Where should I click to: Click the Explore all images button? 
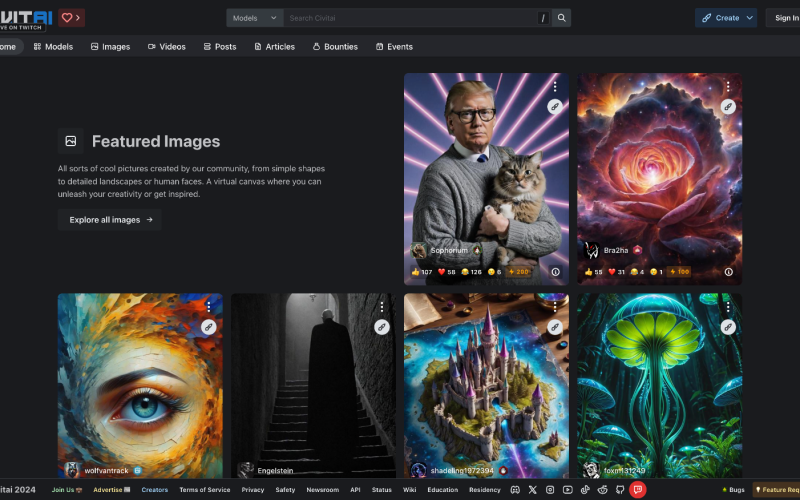[110, 220]
